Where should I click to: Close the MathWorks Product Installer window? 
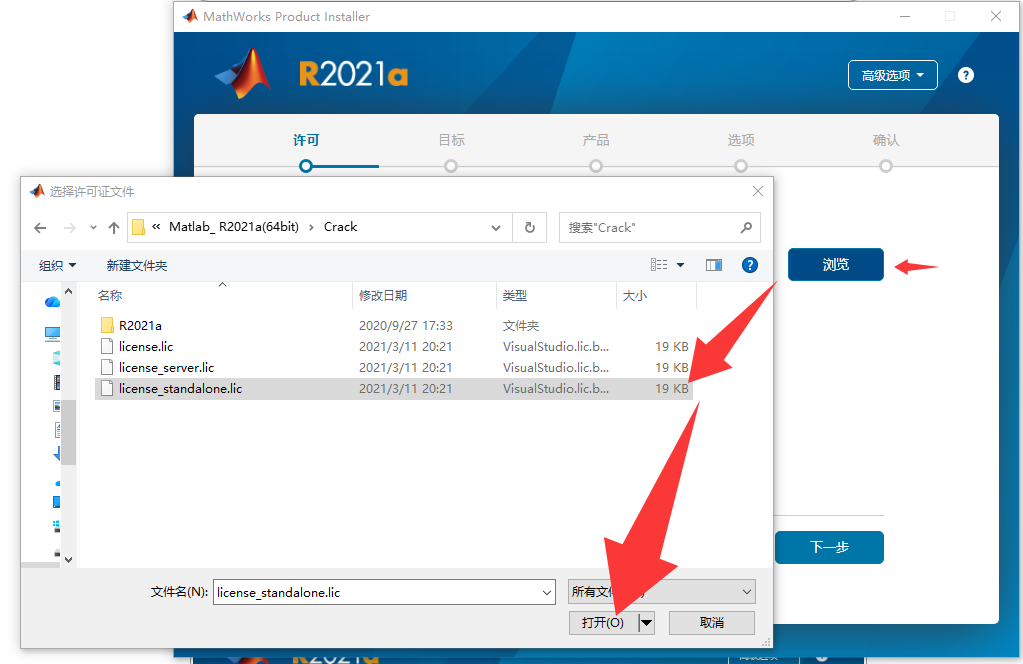pyautogui.click(x=996, y=16)
